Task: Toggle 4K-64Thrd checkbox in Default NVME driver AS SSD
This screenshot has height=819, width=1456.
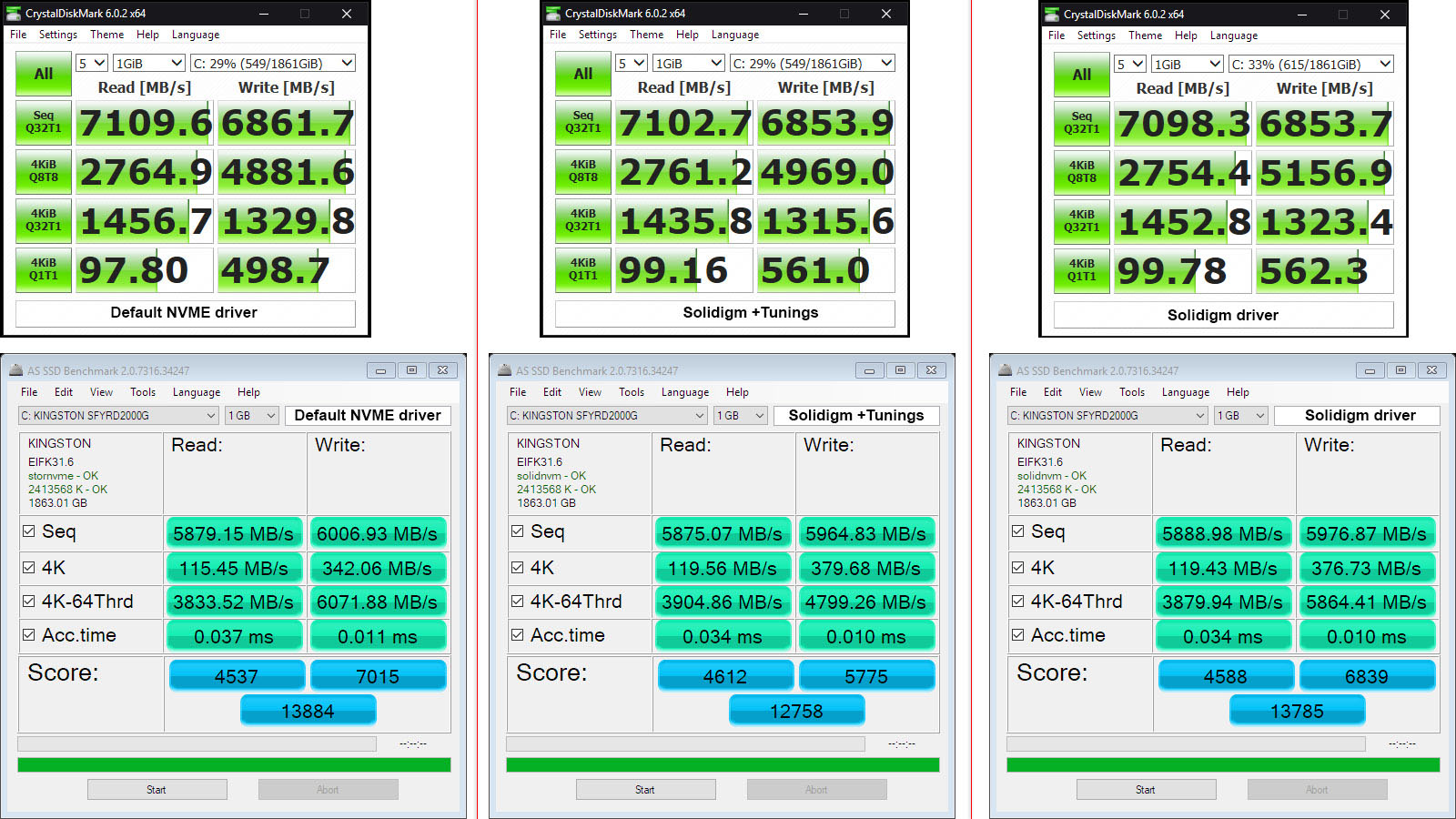Action: 29,602
